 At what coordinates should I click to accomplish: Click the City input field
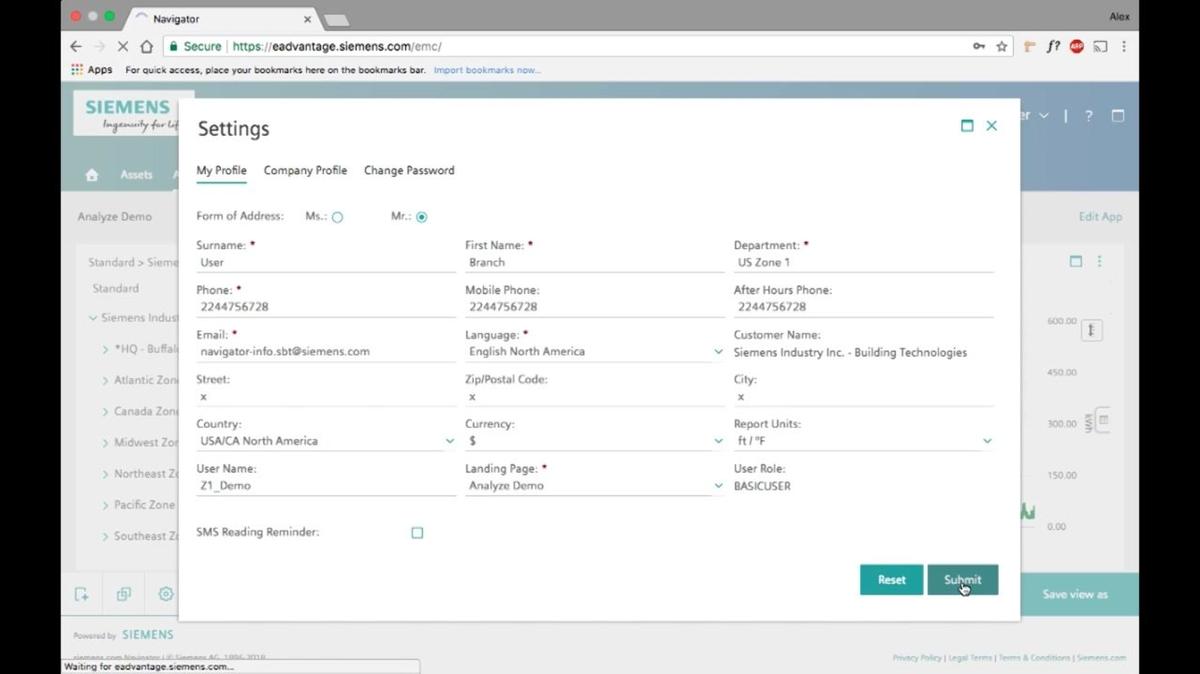coord(863,397)
